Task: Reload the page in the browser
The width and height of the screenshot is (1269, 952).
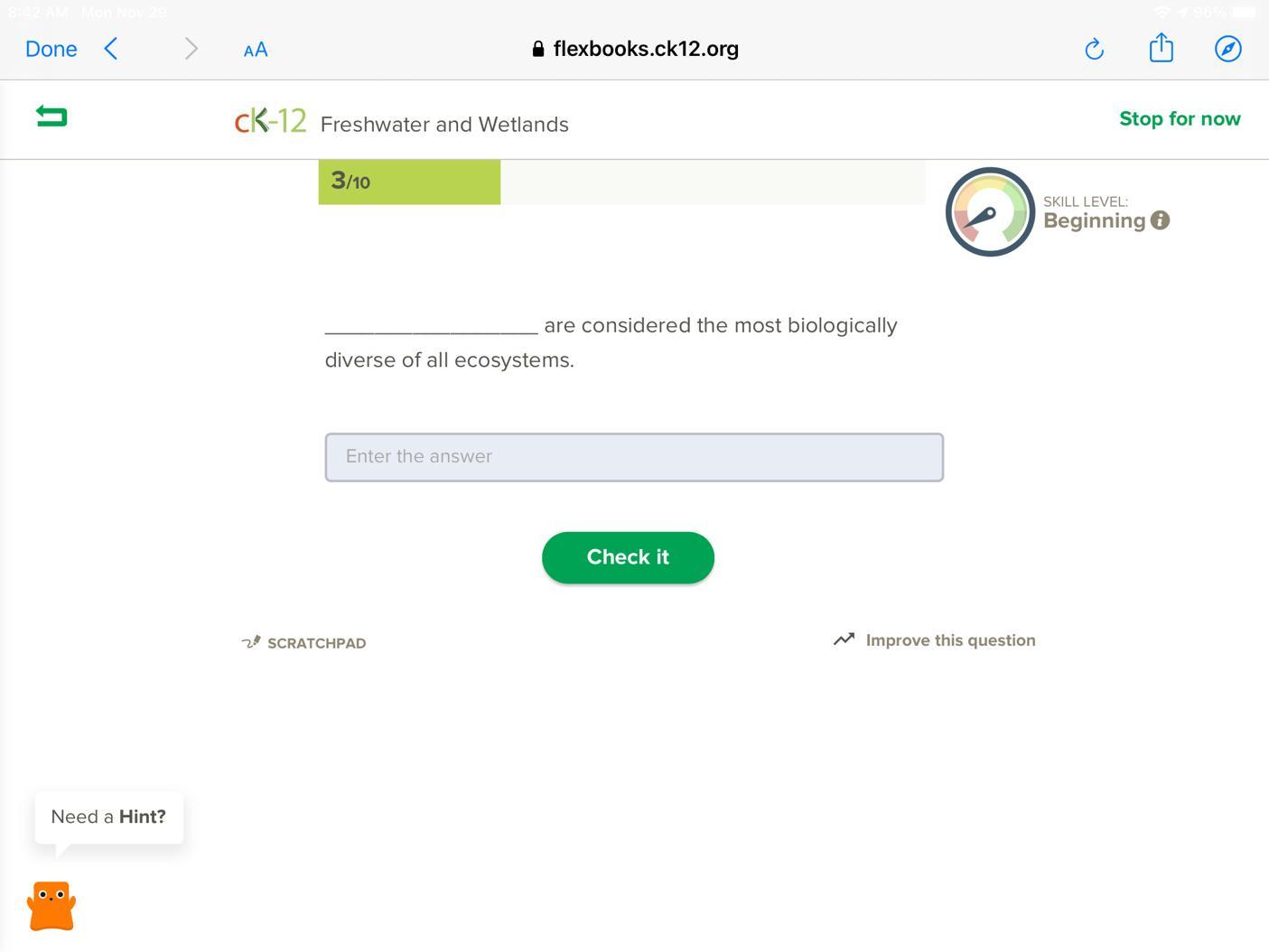Action: [x=1094, y=49]
